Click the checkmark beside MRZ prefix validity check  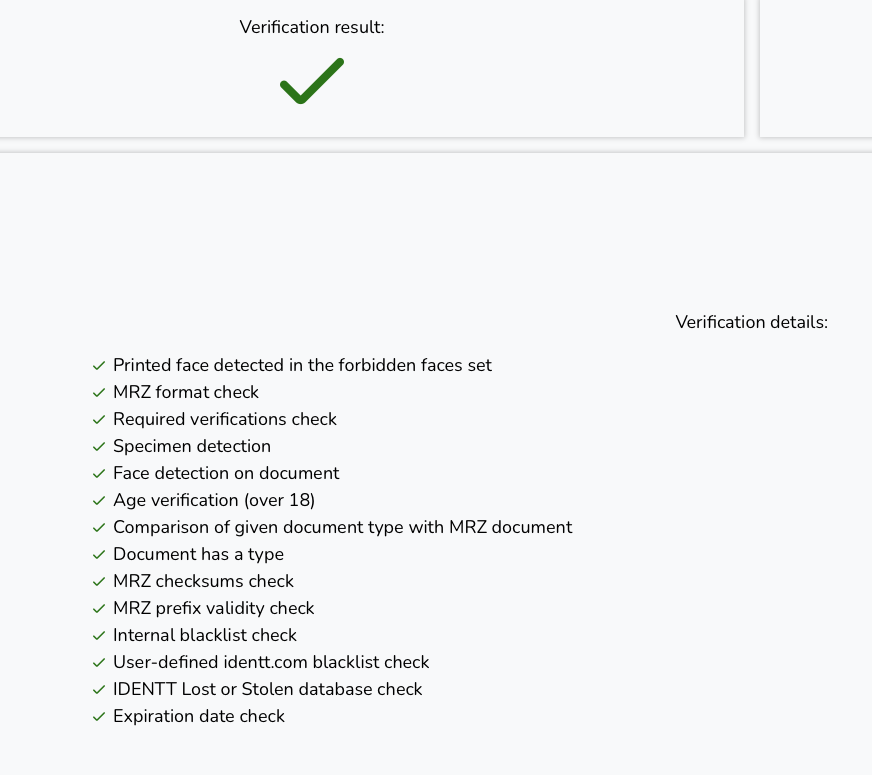click(x=99, y=609)
